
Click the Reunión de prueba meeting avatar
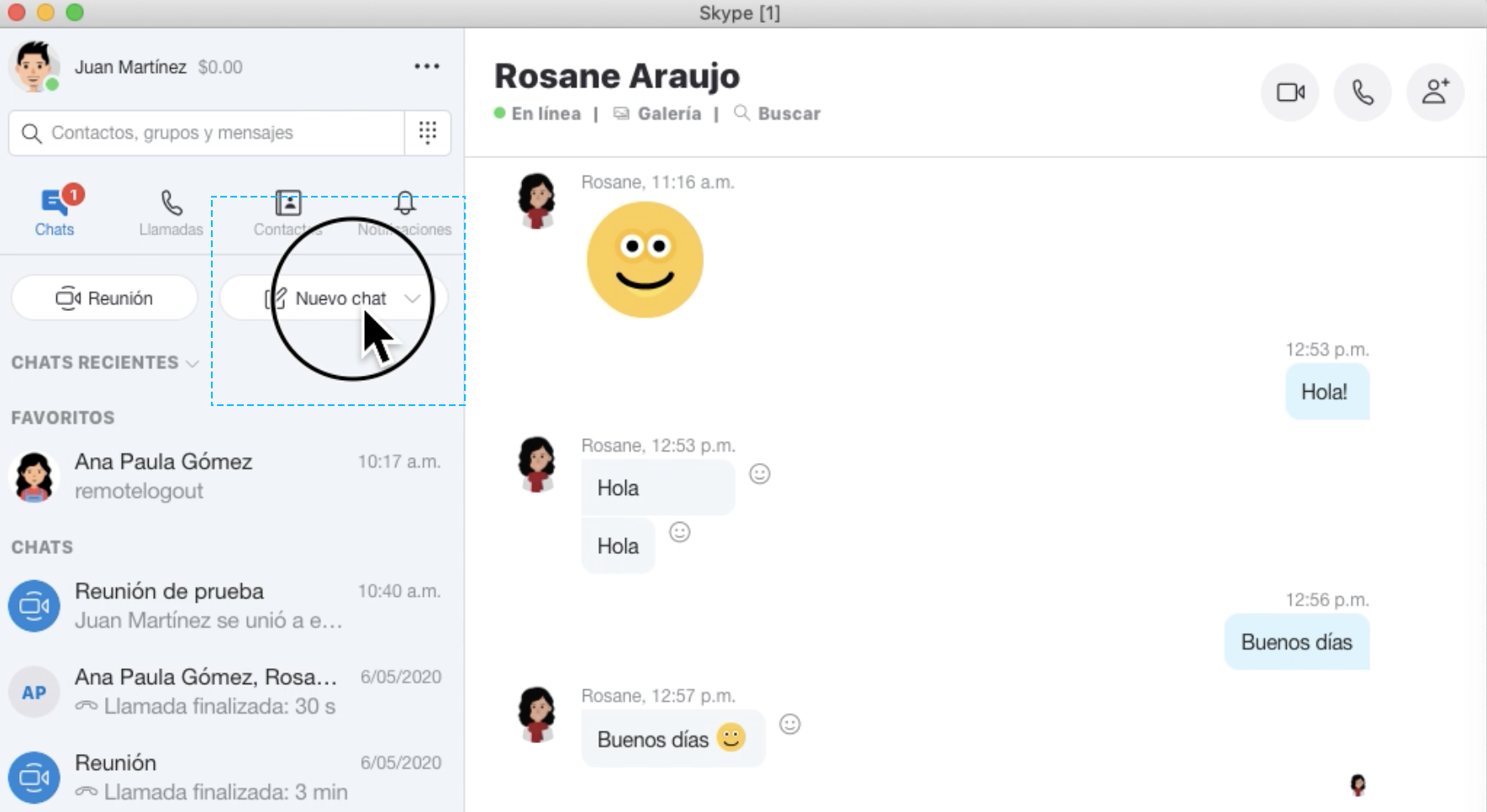tap(34, 606)
